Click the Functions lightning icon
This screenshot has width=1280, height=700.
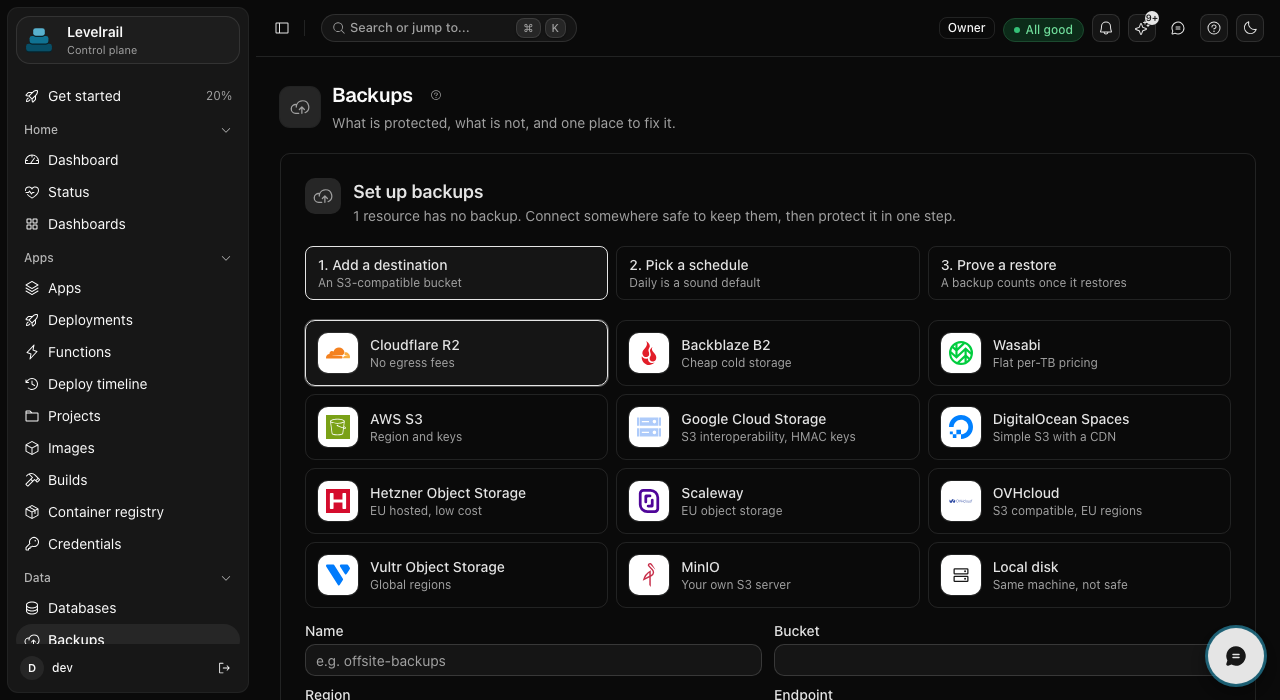[x=32, y=352]
